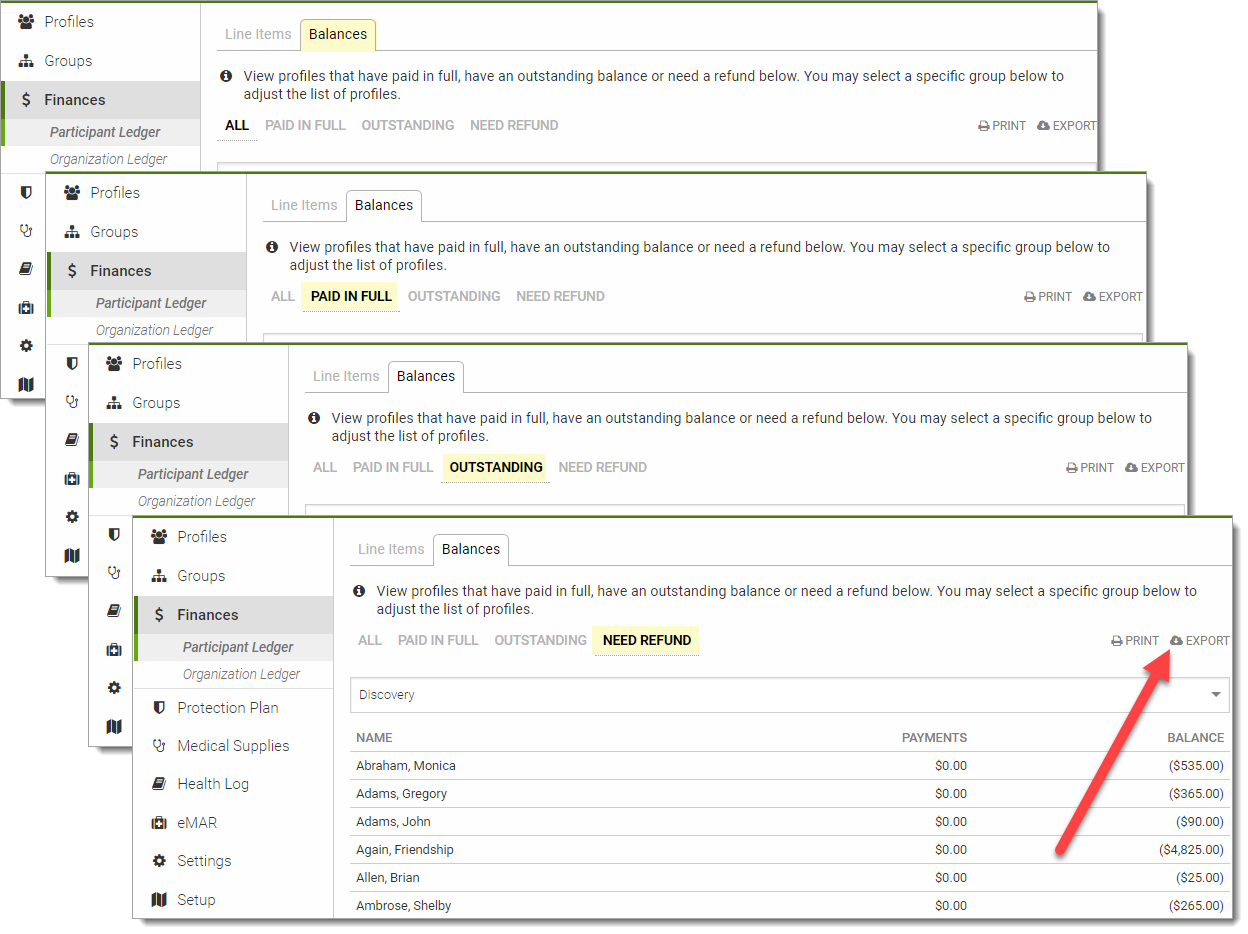
Task: Click the Print icon above the Discovery dropdown
Action: [x=1117, y=641]
